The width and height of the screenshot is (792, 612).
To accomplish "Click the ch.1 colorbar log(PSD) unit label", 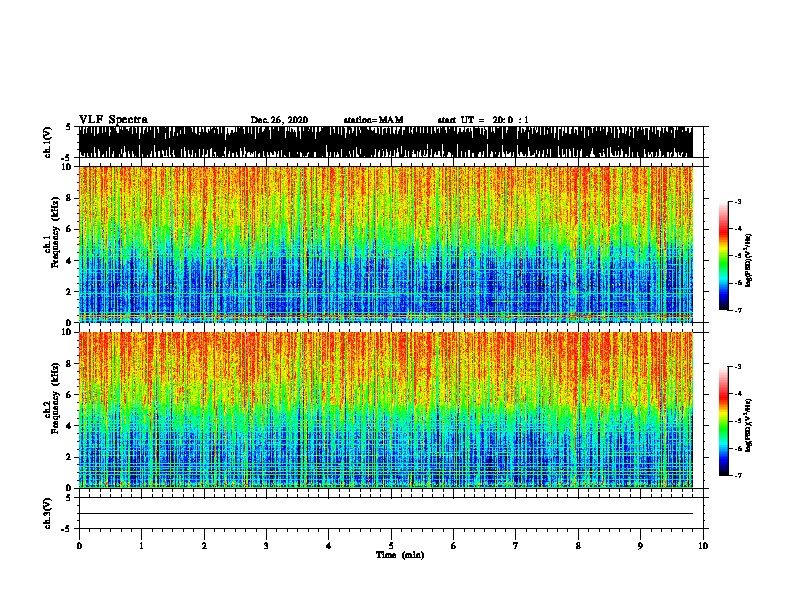I will point(749,260).
